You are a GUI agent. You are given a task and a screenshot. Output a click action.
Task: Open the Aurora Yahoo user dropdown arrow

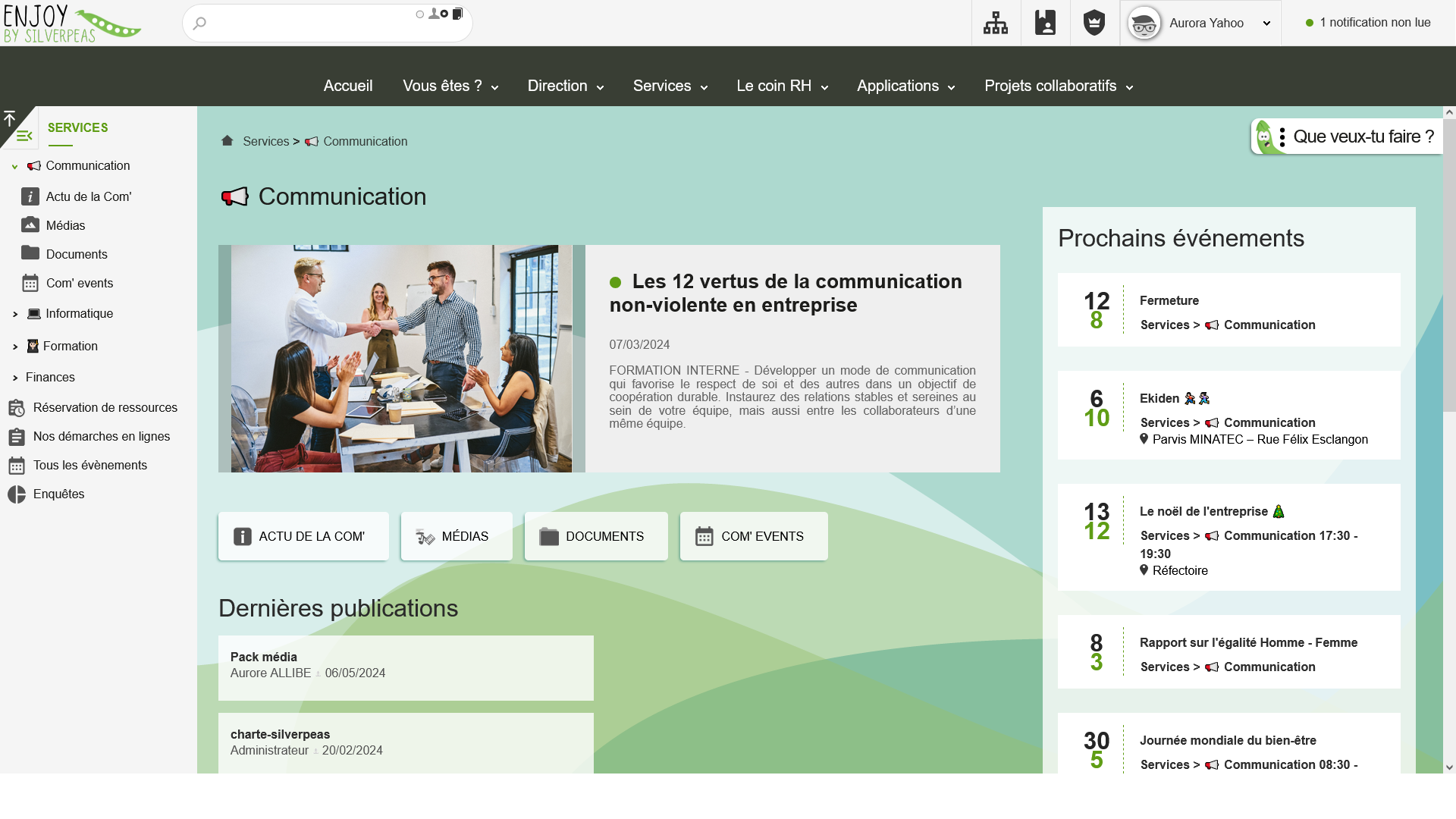tap(1266, 24)
